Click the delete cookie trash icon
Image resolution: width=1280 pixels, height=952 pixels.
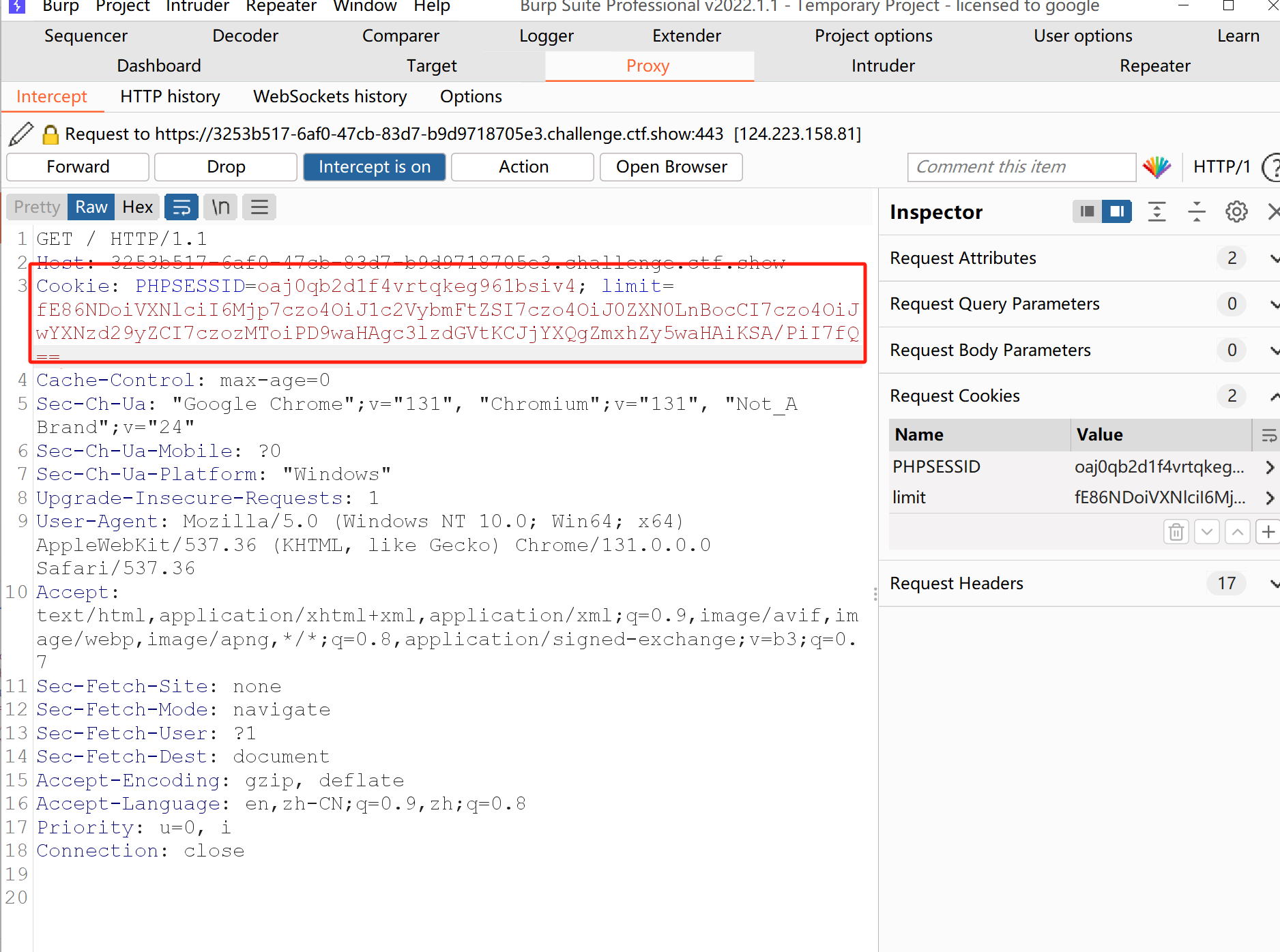point(1176,532)
